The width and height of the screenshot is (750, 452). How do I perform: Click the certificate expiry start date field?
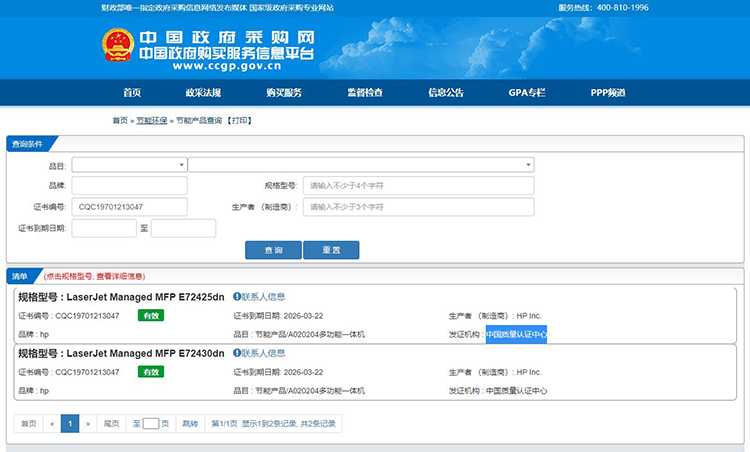point(104,228)
